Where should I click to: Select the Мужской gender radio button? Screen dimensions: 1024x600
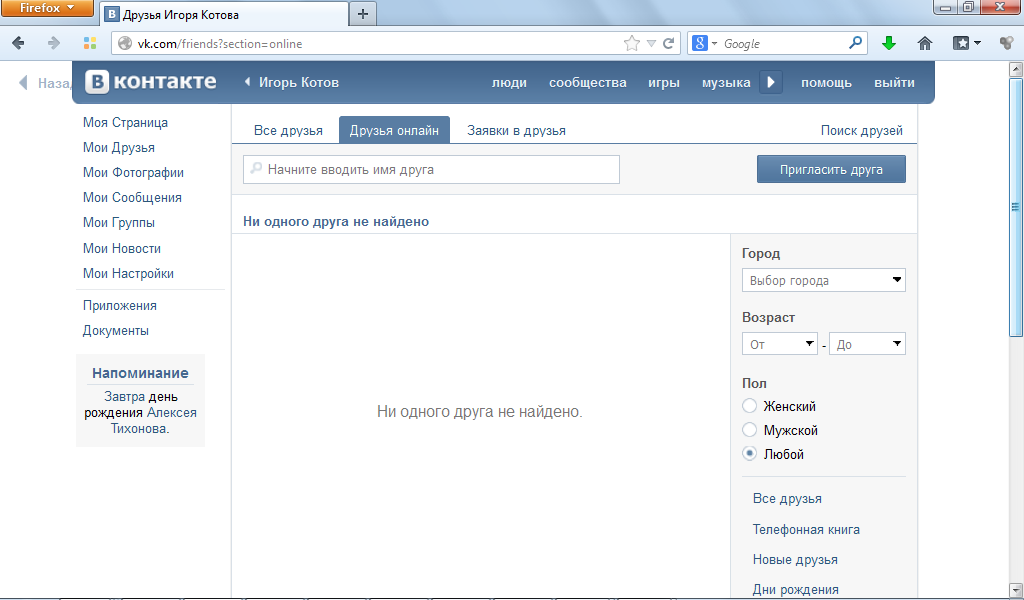[x=750, y=430]
